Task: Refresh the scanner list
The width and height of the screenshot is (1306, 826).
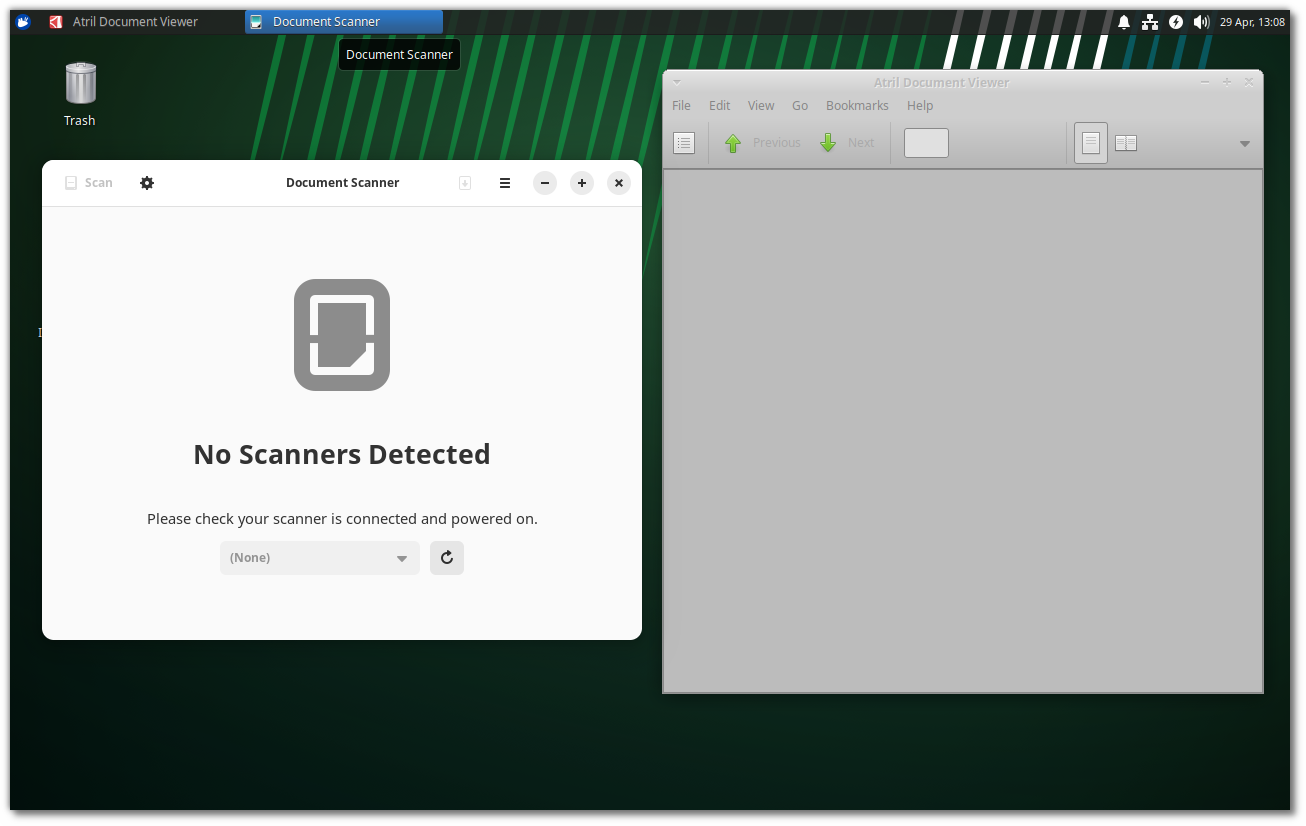Action: click(x=446, y=557)
